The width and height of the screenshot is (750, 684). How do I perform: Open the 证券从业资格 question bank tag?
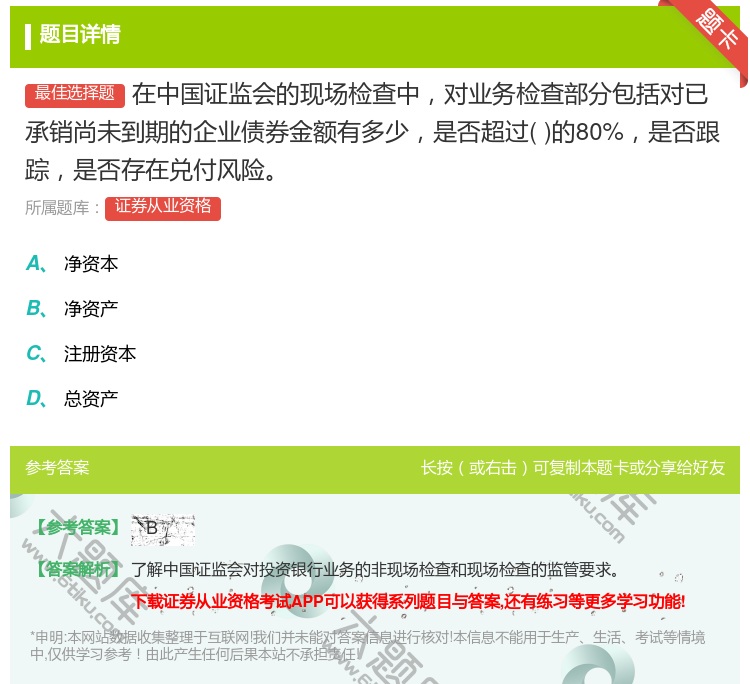(x=163, y=208)
